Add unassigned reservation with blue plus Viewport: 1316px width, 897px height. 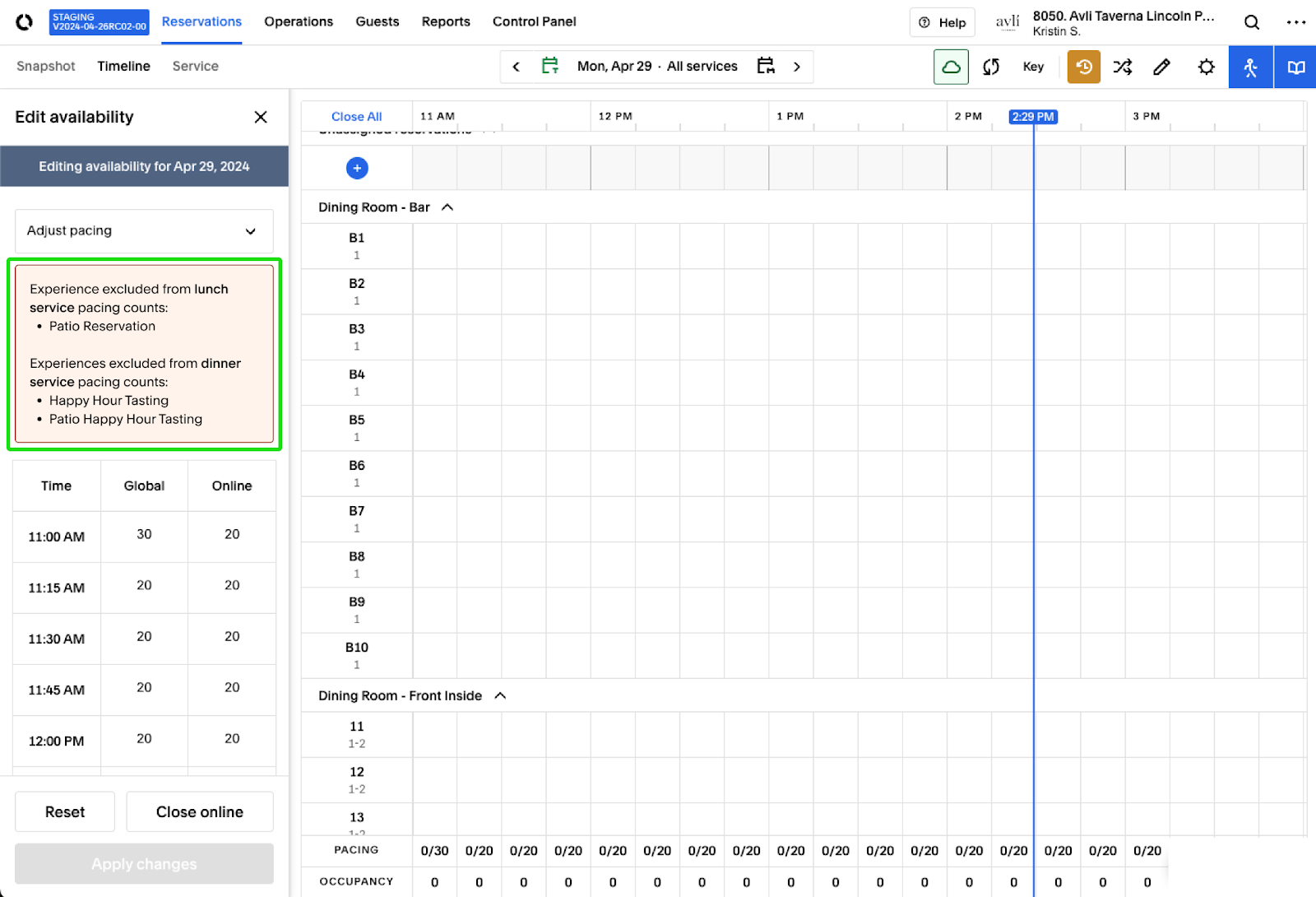(357, 168)
